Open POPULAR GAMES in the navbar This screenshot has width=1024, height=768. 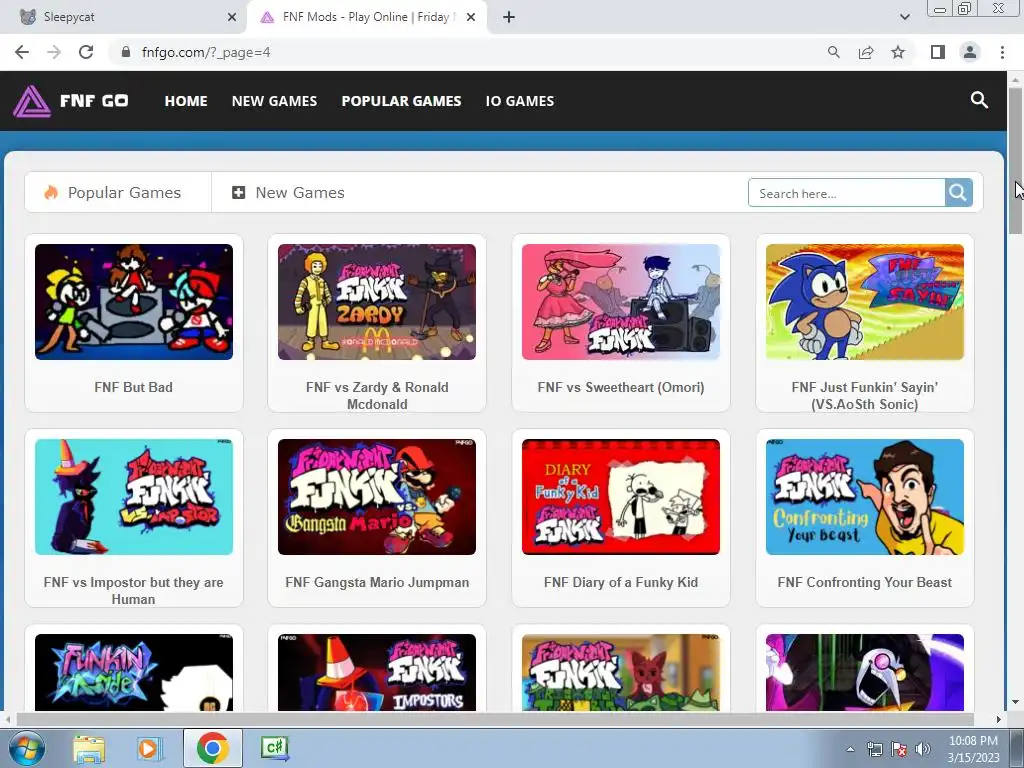point(402,101)
